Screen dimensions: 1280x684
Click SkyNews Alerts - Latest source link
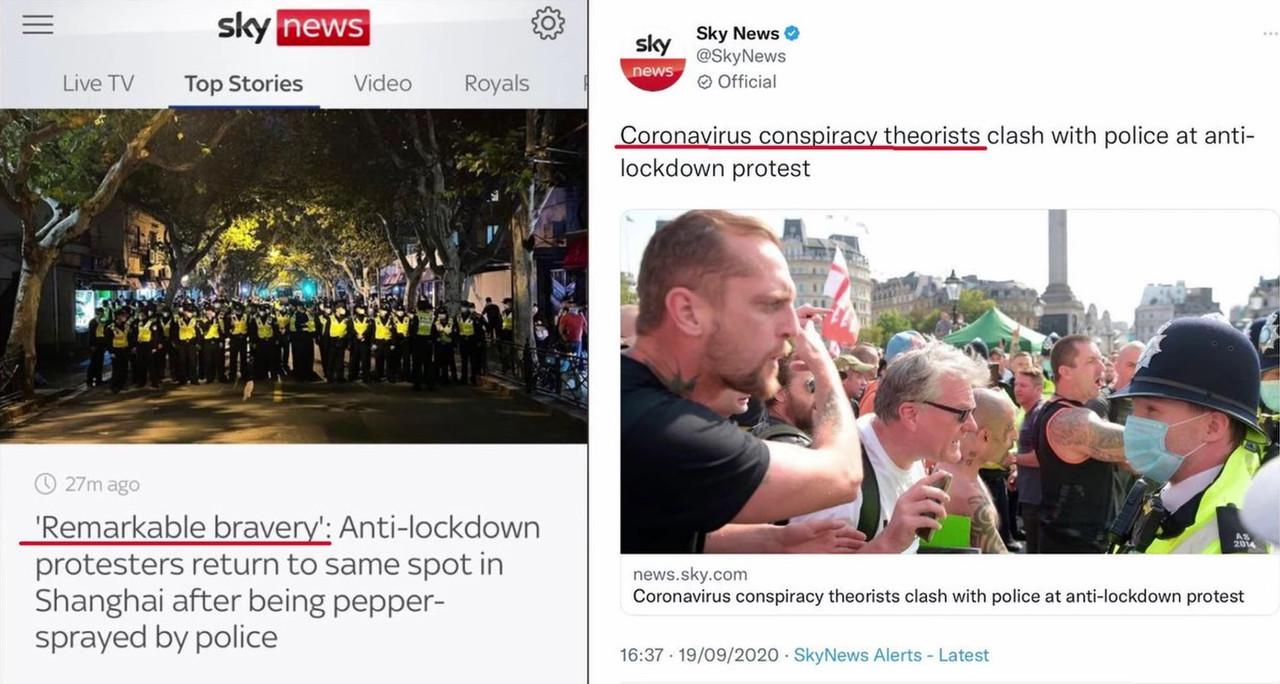(x=891, y=655)
